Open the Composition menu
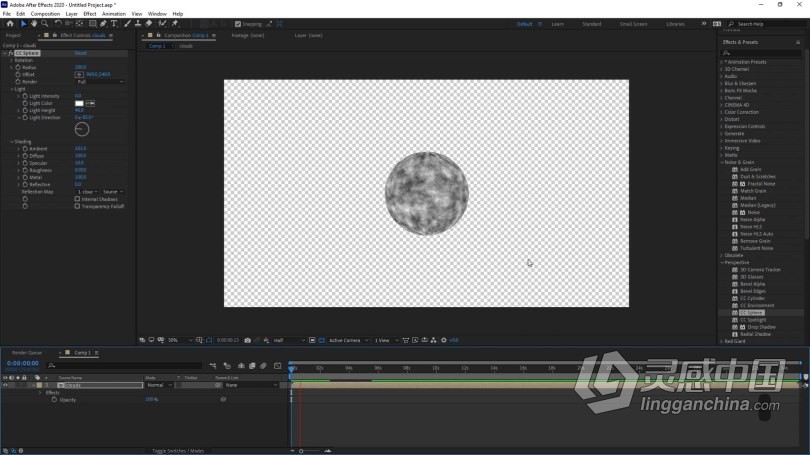The image size is (810, 455). [x=45, y=14]
